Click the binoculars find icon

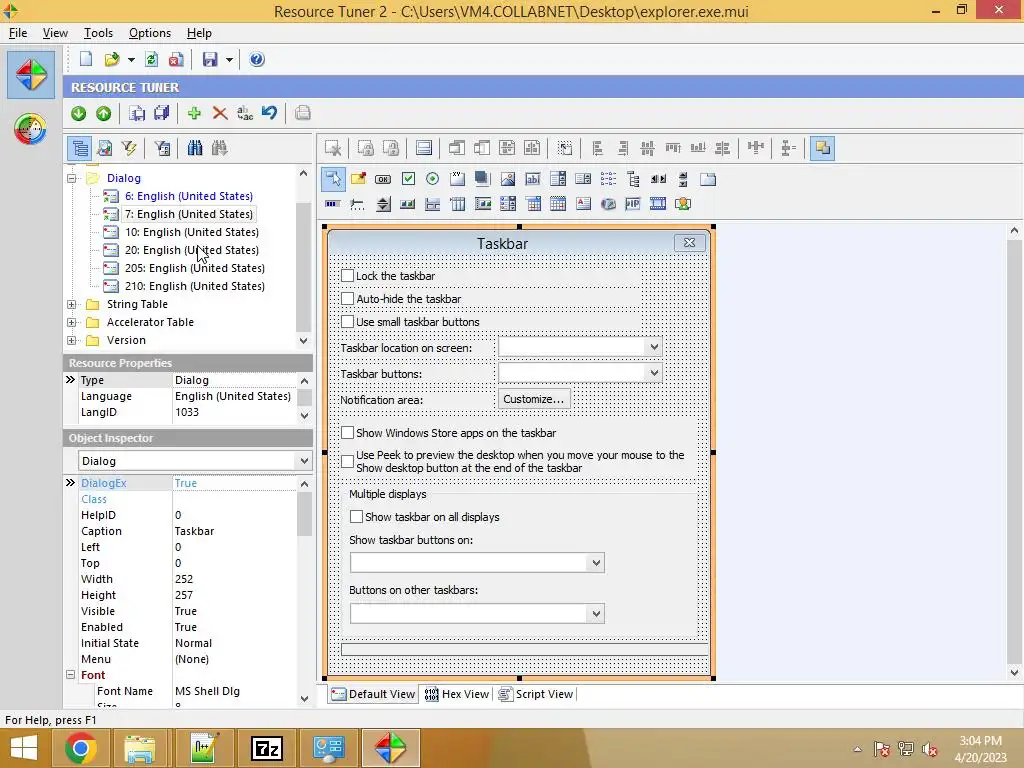[195, 148]
